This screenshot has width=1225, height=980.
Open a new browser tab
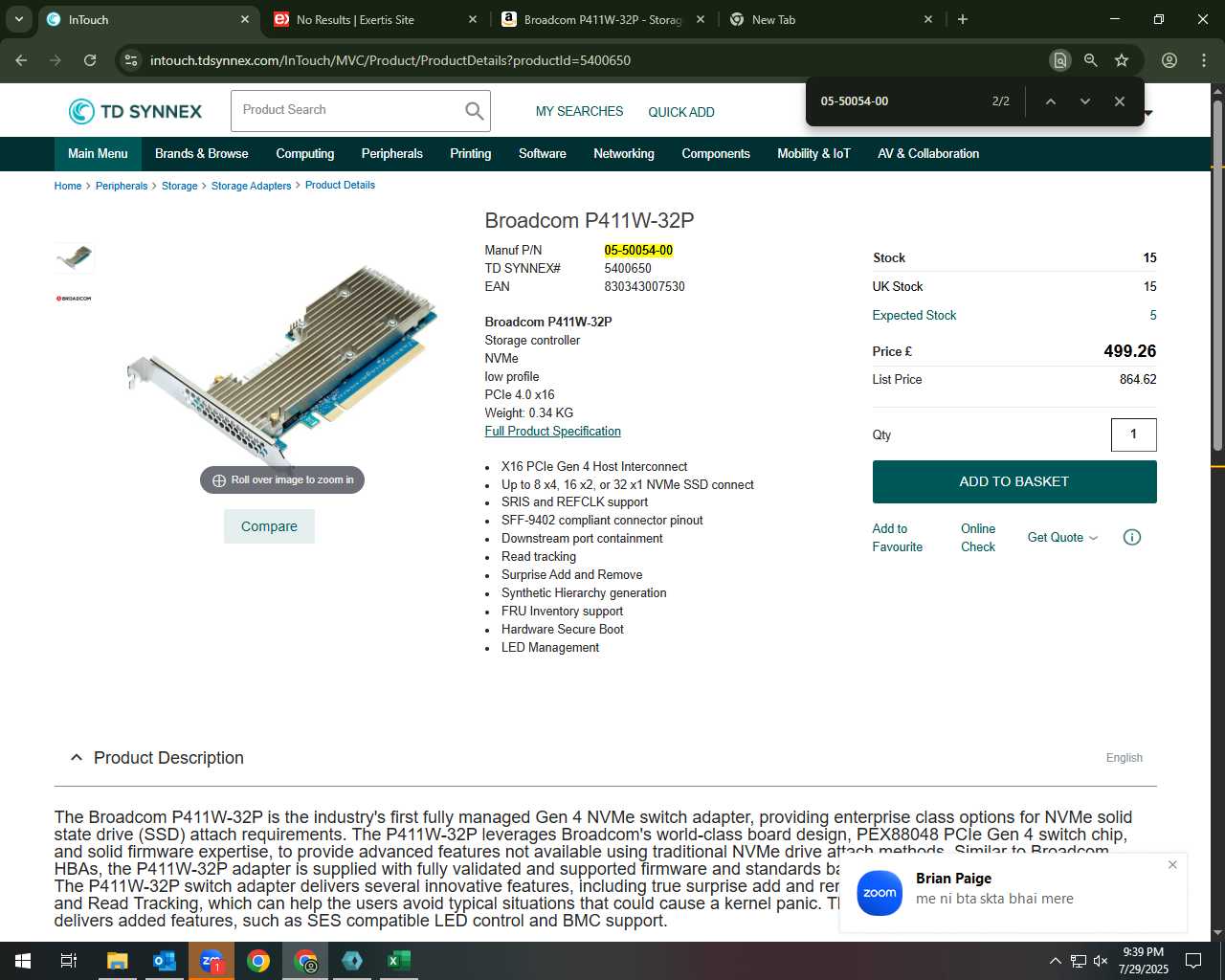pyautogui.click(x=962, y=19)
